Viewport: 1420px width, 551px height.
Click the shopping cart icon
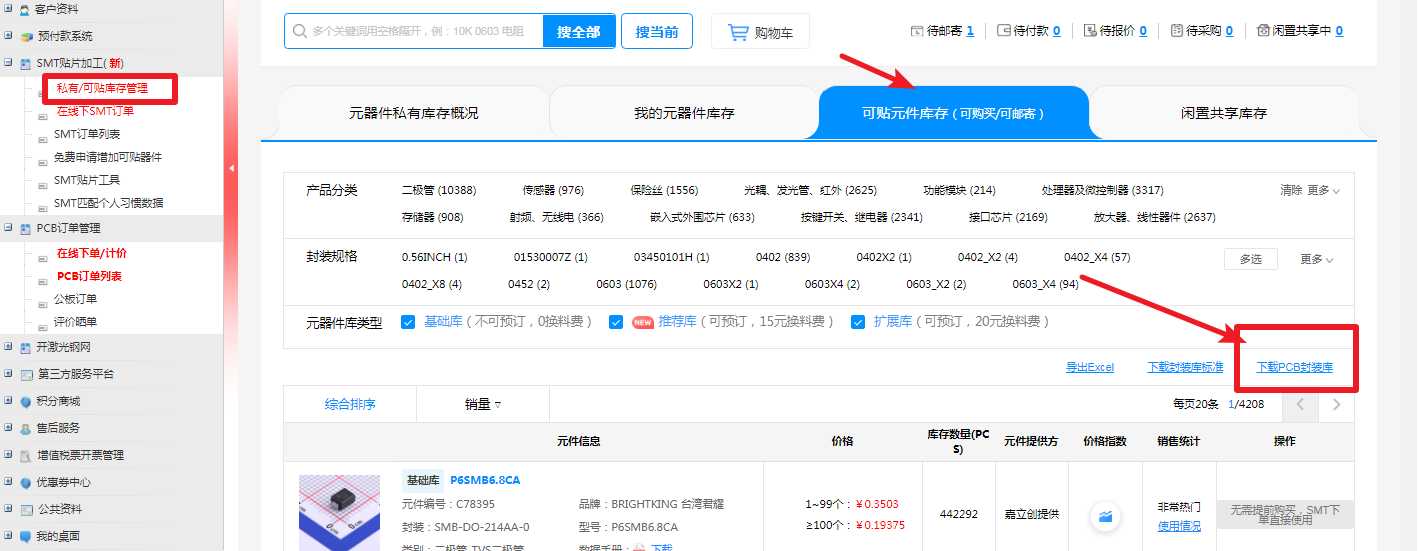tap(739, 32)
